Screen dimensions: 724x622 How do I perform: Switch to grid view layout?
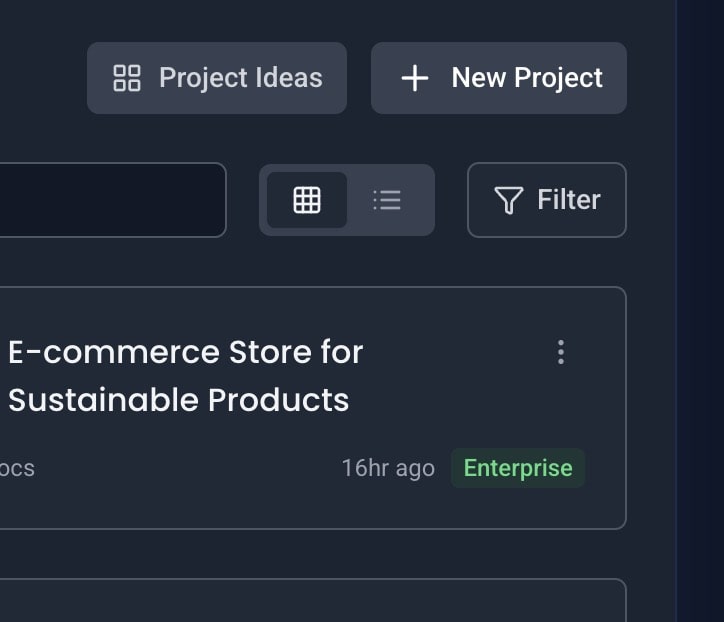[x=307, y=200]
